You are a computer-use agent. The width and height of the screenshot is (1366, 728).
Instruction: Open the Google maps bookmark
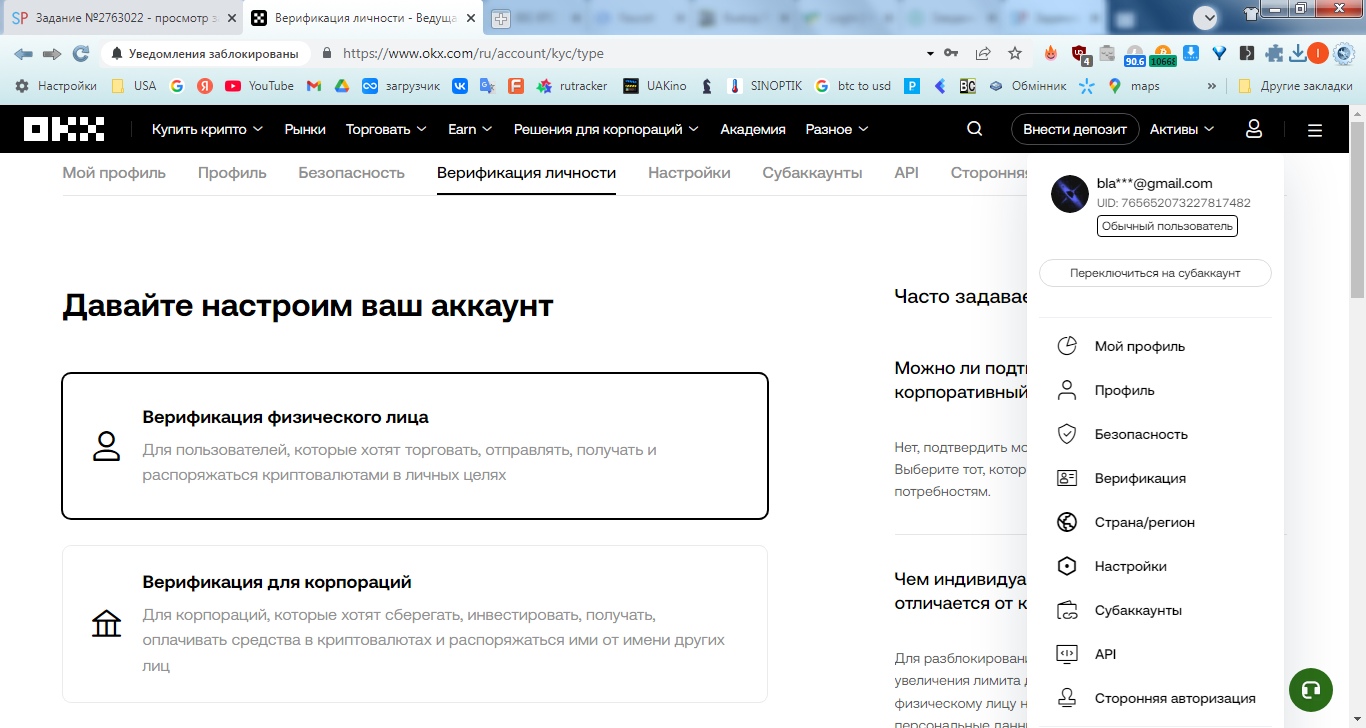tap(1134, 86)
